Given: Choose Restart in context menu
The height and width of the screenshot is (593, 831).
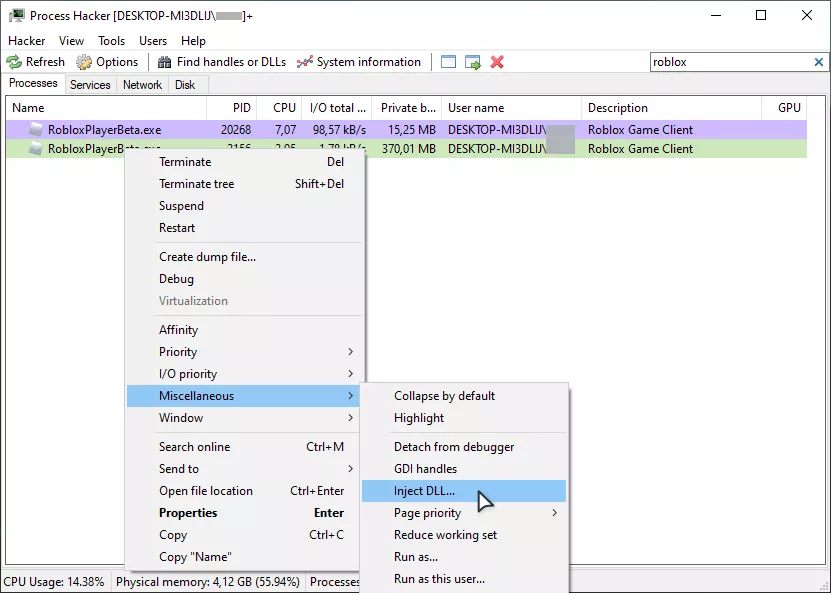Looking at the screenshot, I should click(x=246, y=228).
